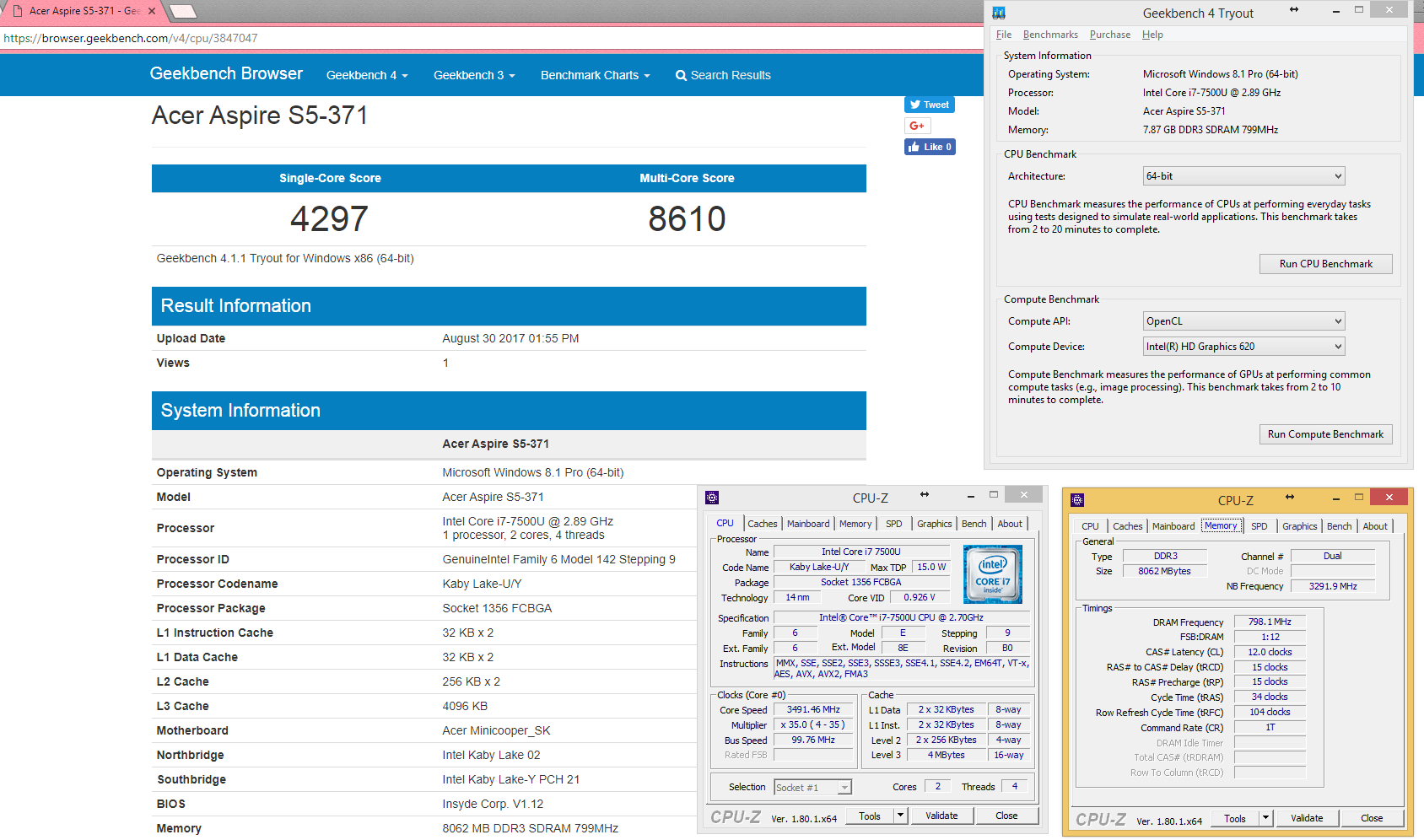Click Tools button in right CPU-Z
Screen dimensions: 1424x840
pyautogui.click(x=1235, y=818)
